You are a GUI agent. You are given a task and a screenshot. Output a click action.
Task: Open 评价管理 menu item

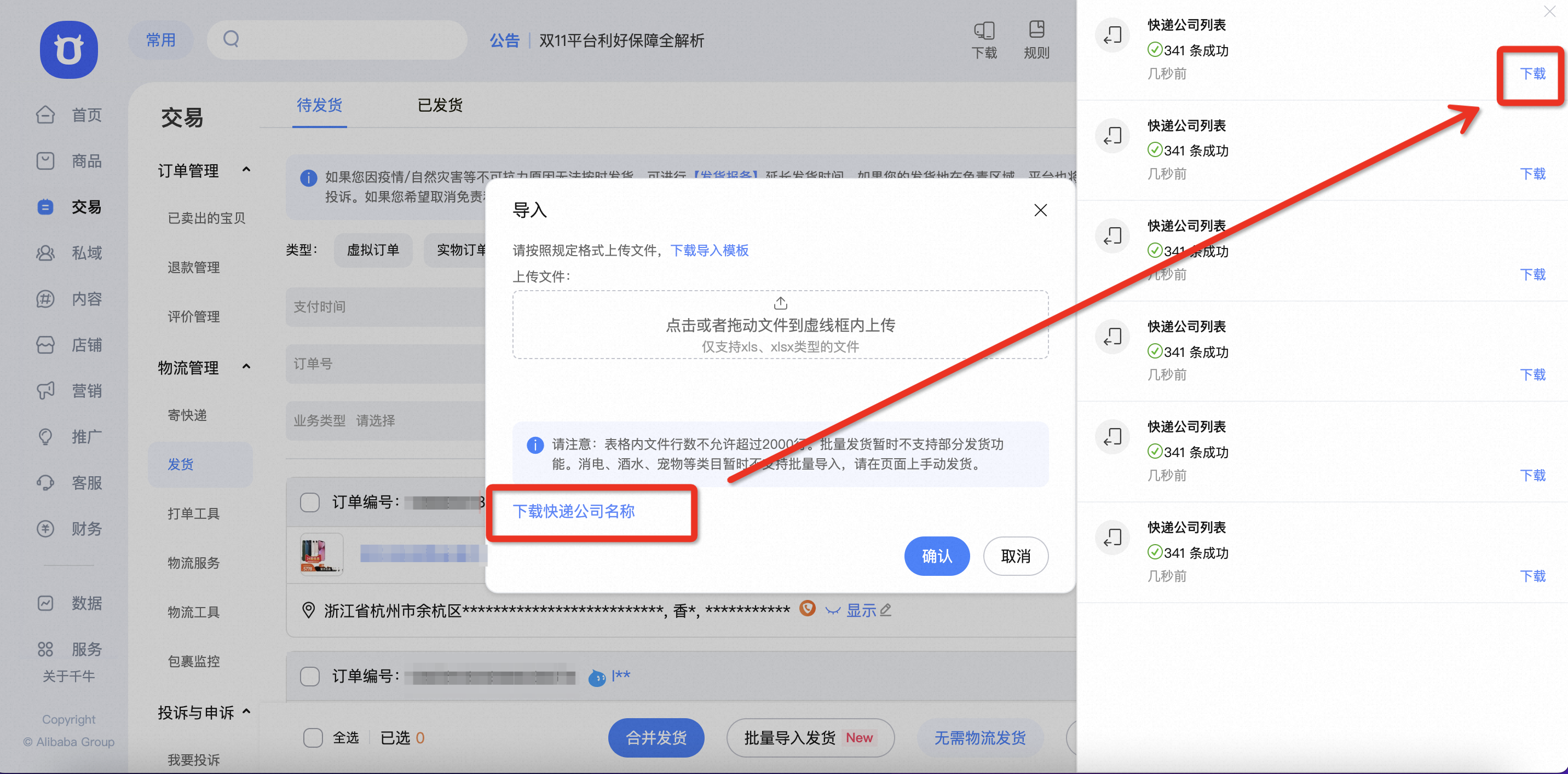194,317
